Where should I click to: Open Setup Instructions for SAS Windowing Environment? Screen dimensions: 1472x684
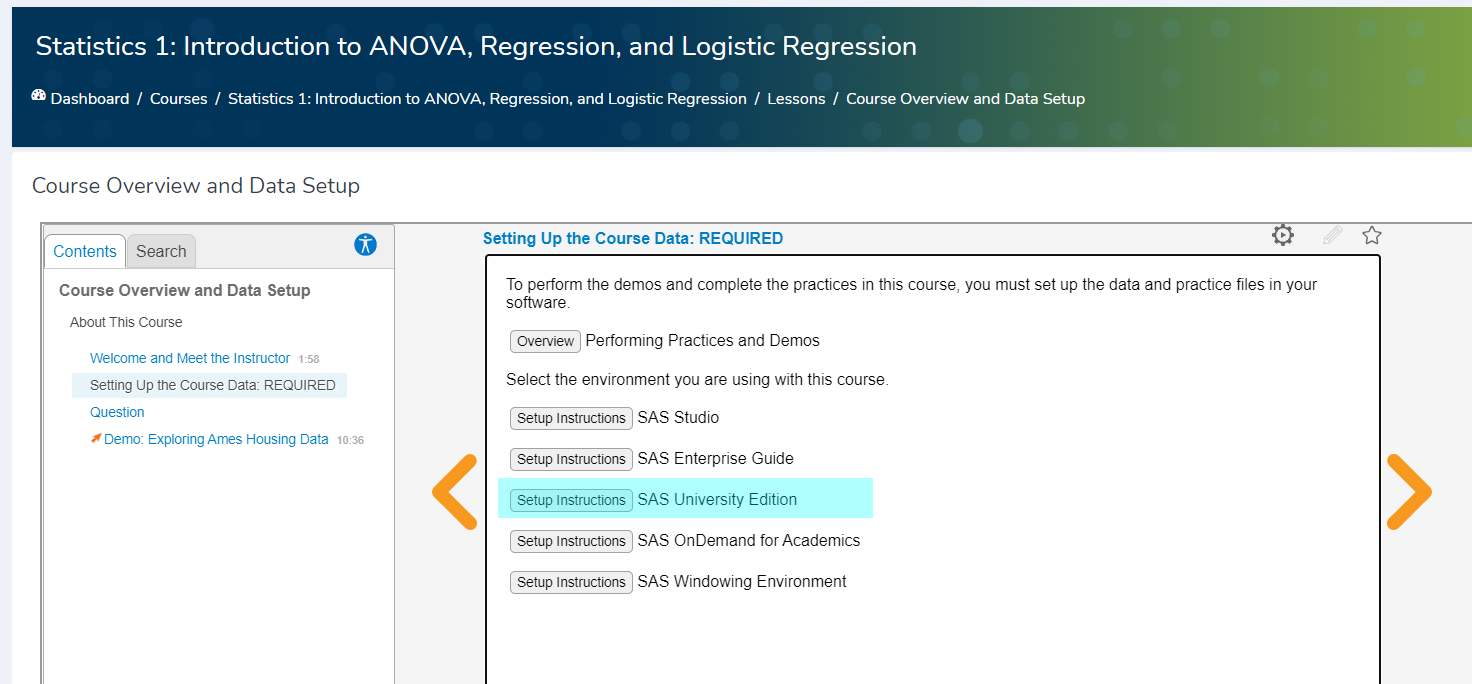571,582
